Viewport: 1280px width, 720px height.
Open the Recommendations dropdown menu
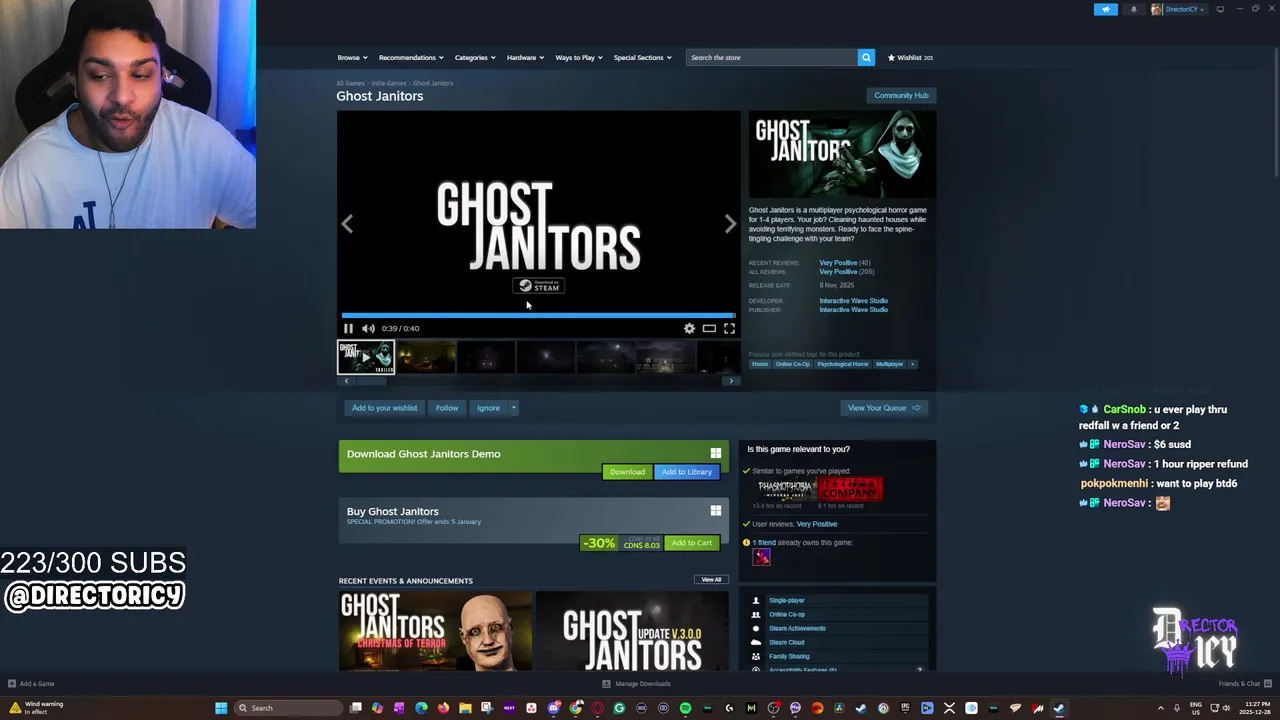411,57
